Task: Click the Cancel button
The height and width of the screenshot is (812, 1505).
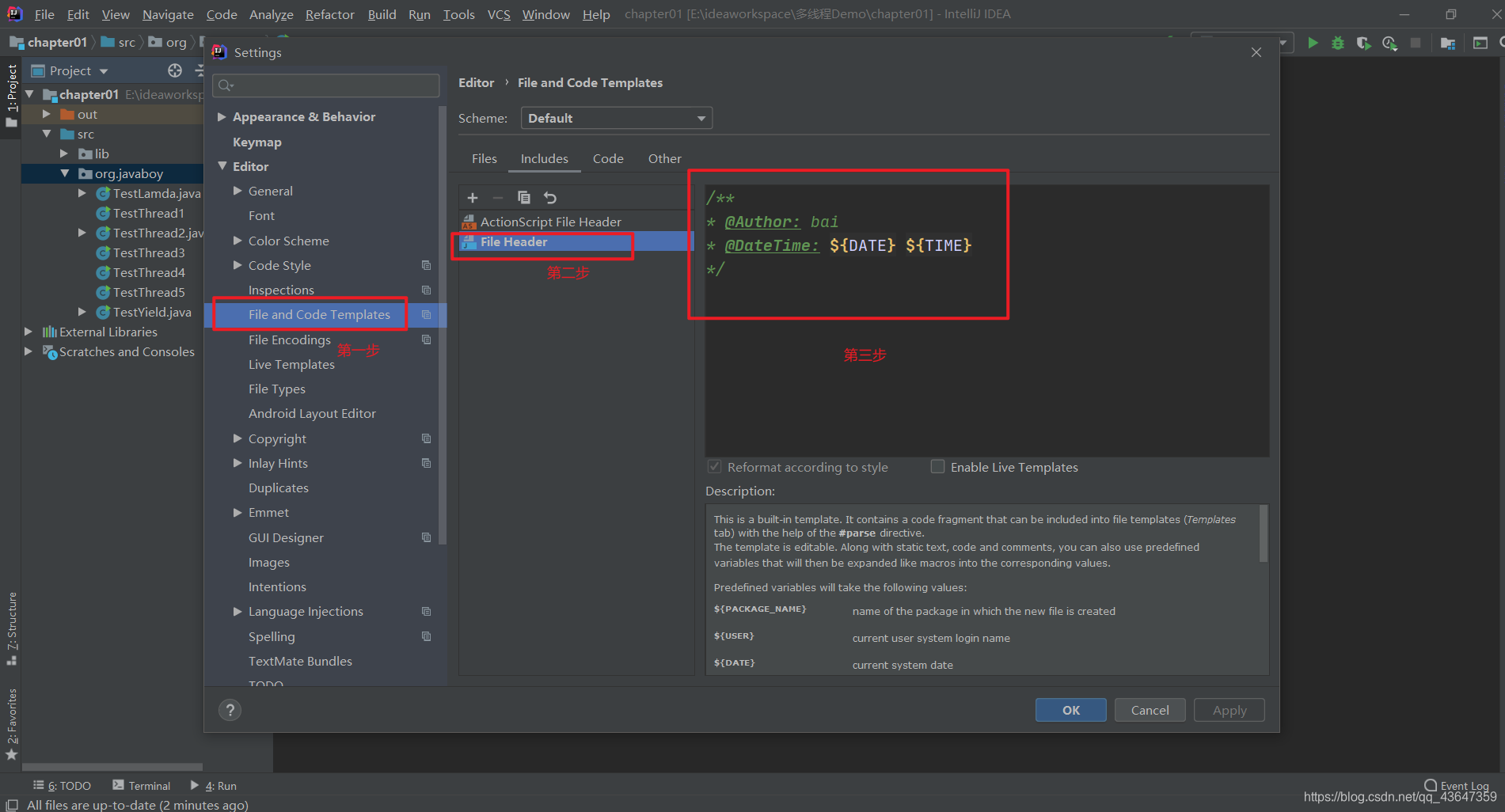Action: pos(1150,710)
